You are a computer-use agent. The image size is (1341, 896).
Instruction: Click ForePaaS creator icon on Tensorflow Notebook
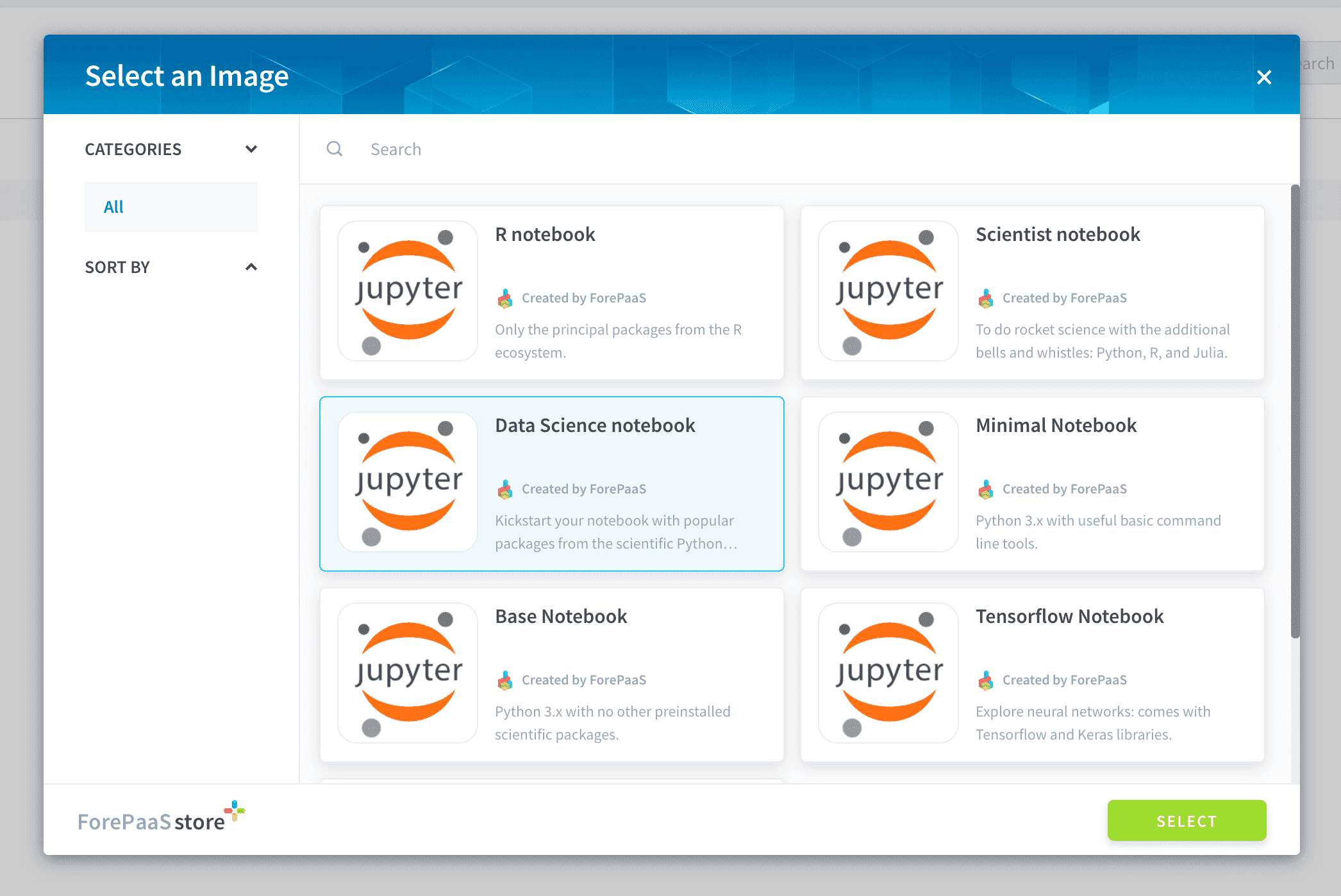(x=986, y=680)
